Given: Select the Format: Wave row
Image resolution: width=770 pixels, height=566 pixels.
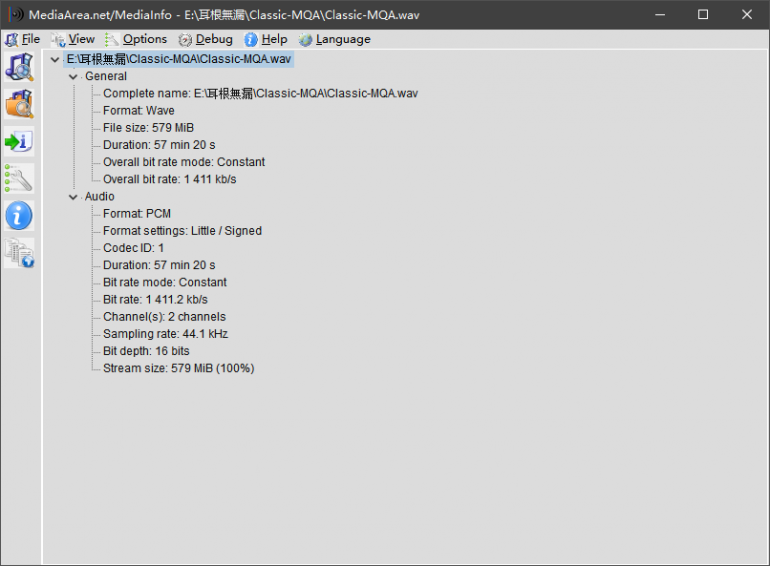Looking at the screenshot, I should click(x=138, y=110).
